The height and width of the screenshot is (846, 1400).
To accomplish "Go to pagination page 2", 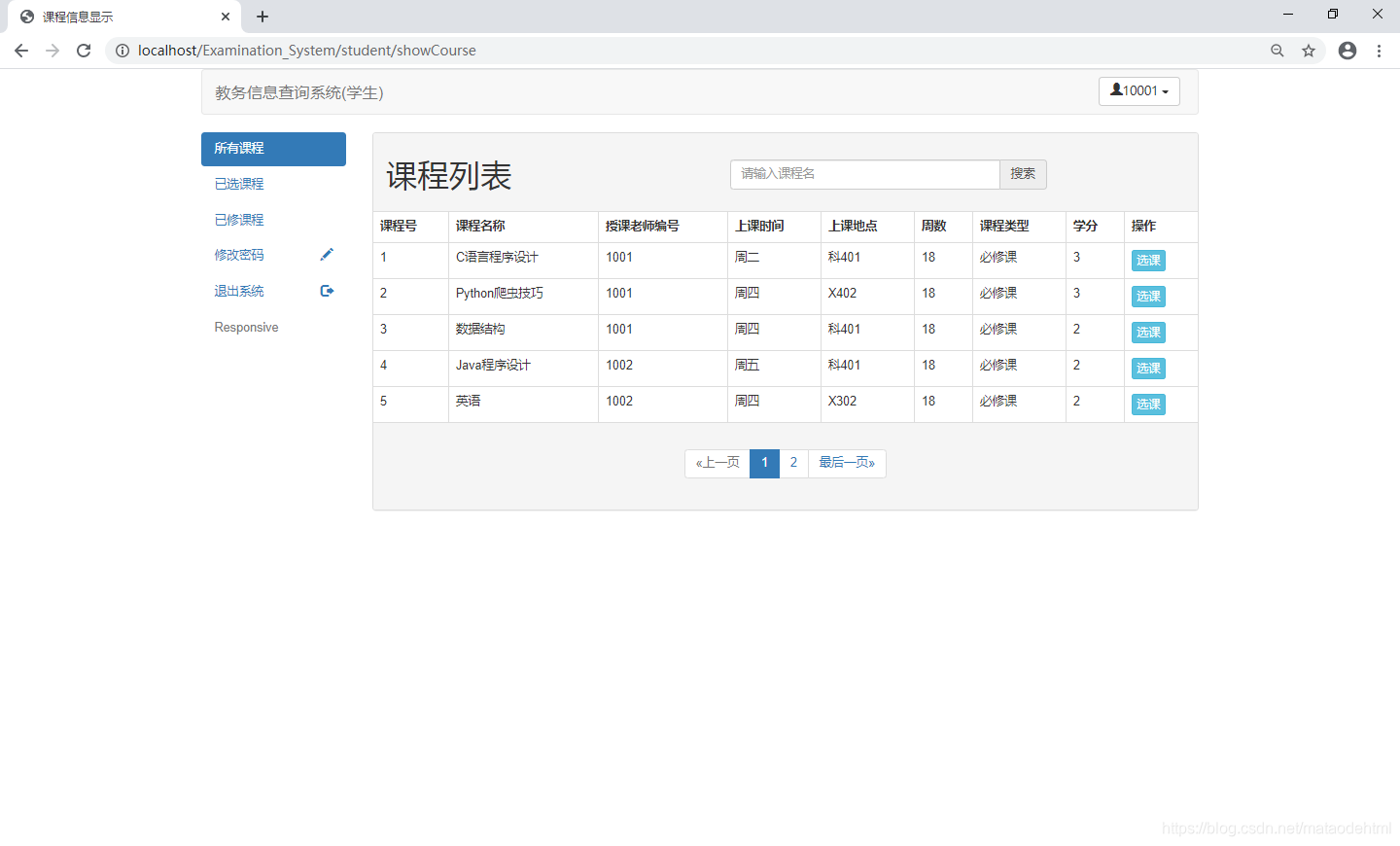I will (793, 463).
